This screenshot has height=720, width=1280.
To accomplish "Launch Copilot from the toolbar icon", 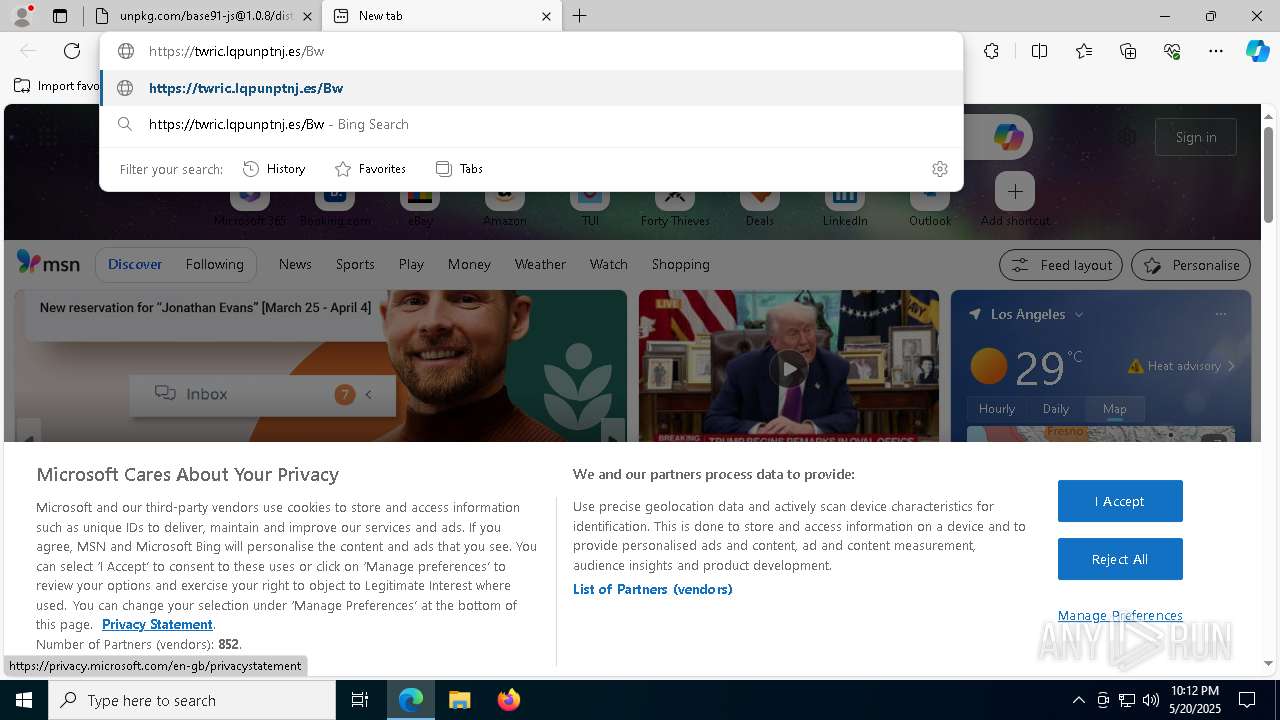I will 1257,51.
